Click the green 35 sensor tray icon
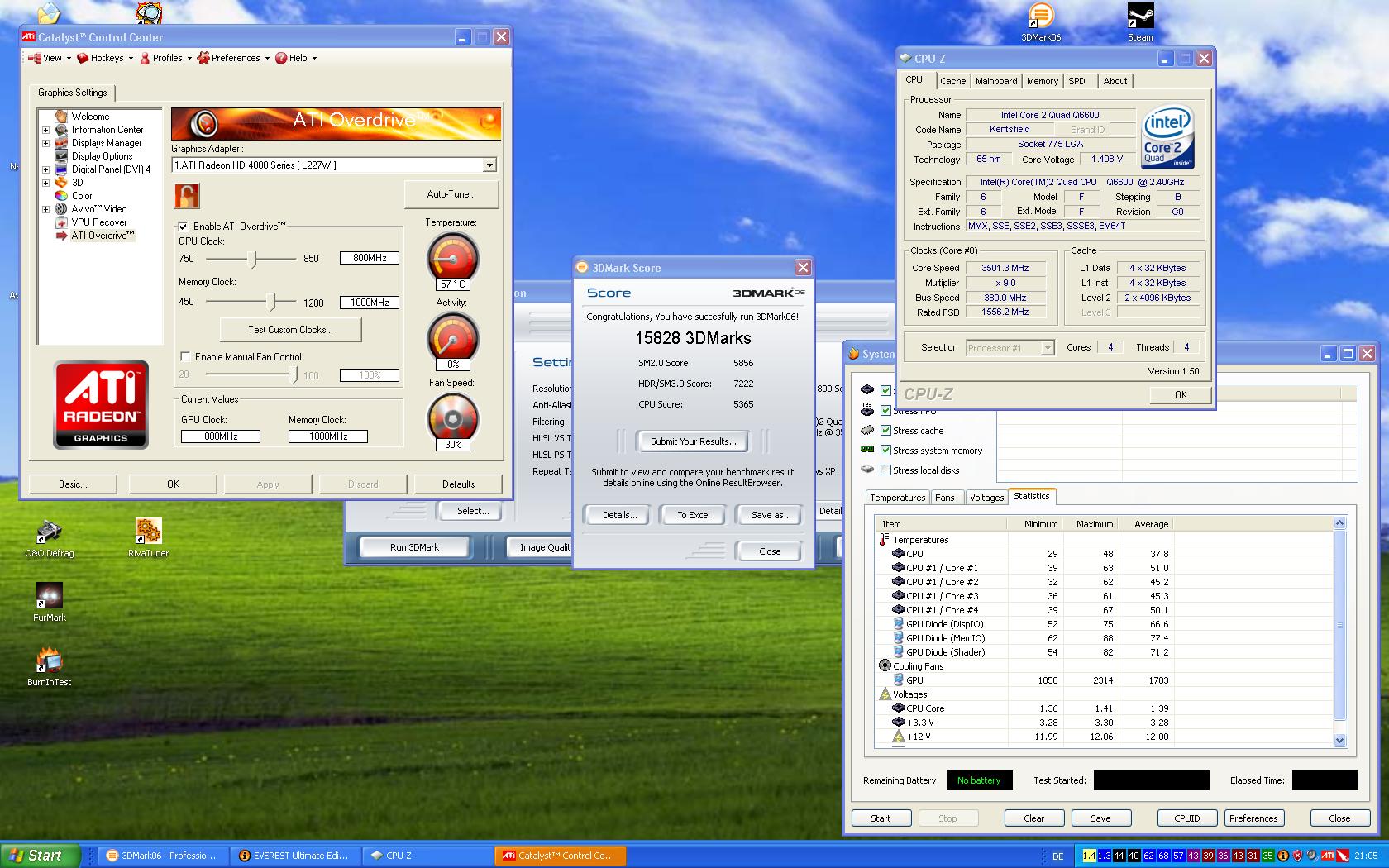 tap(1267, 856)
